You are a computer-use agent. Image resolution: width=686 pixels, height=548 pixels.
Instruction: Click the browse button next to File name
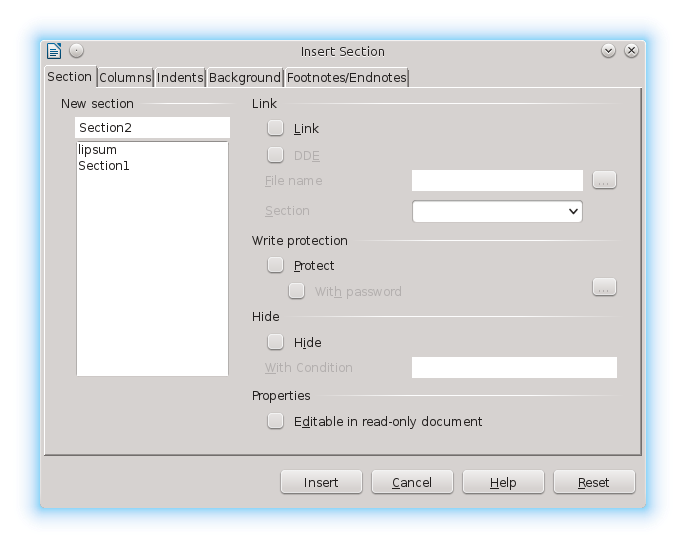604,180
